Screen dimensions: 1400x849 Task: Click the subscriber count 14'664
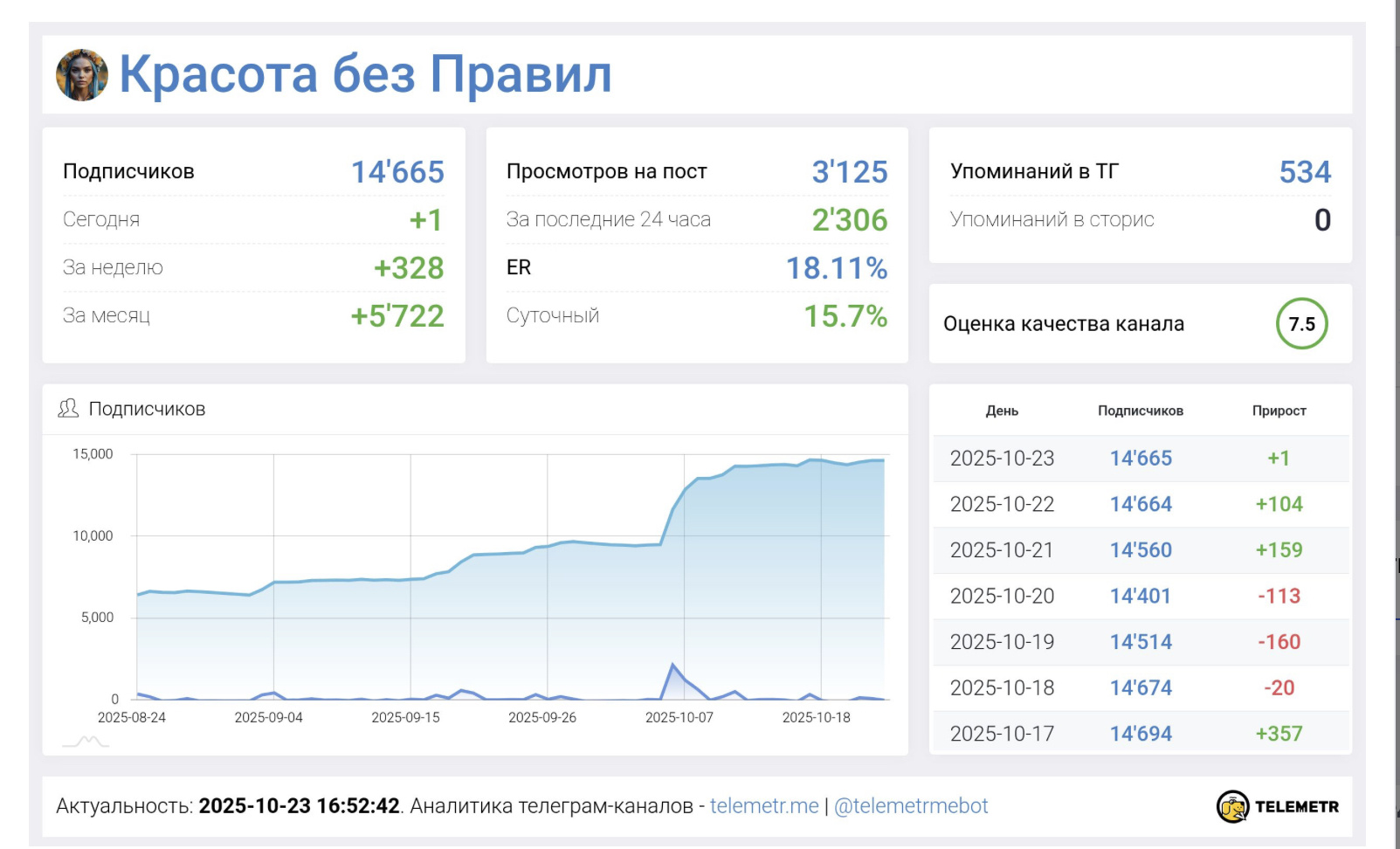point(1141,504)
